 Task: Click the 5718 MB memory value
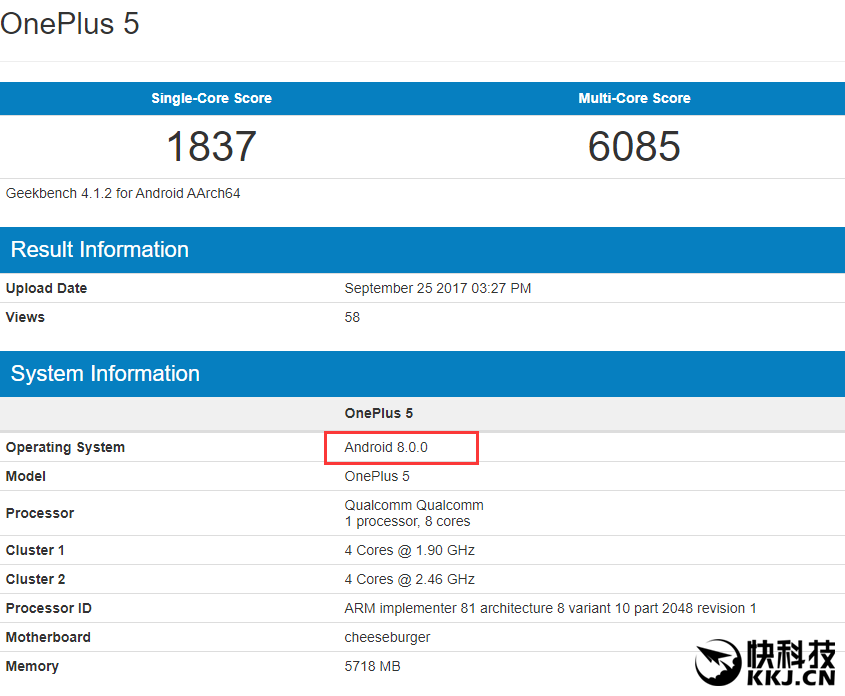(x=372, y=666)
